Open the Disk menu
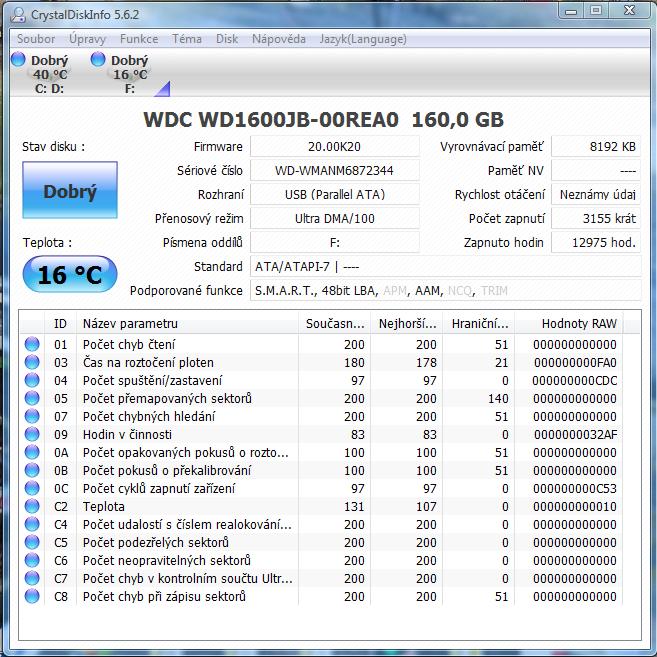The height and width of the screenshot is (657, 657). [x=227, y=39]
